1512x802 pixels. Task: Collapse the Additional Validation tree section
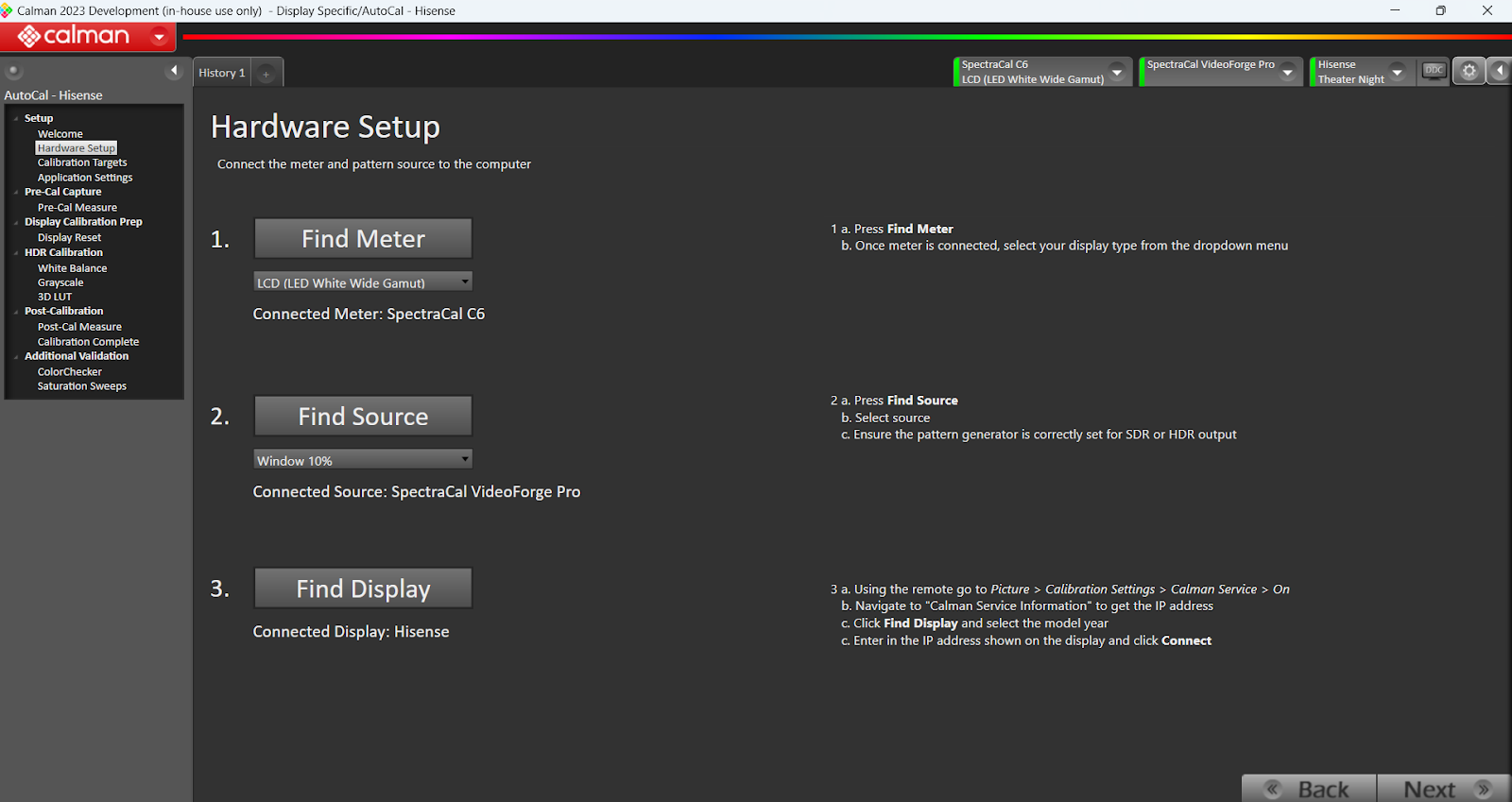pos(16,357)
